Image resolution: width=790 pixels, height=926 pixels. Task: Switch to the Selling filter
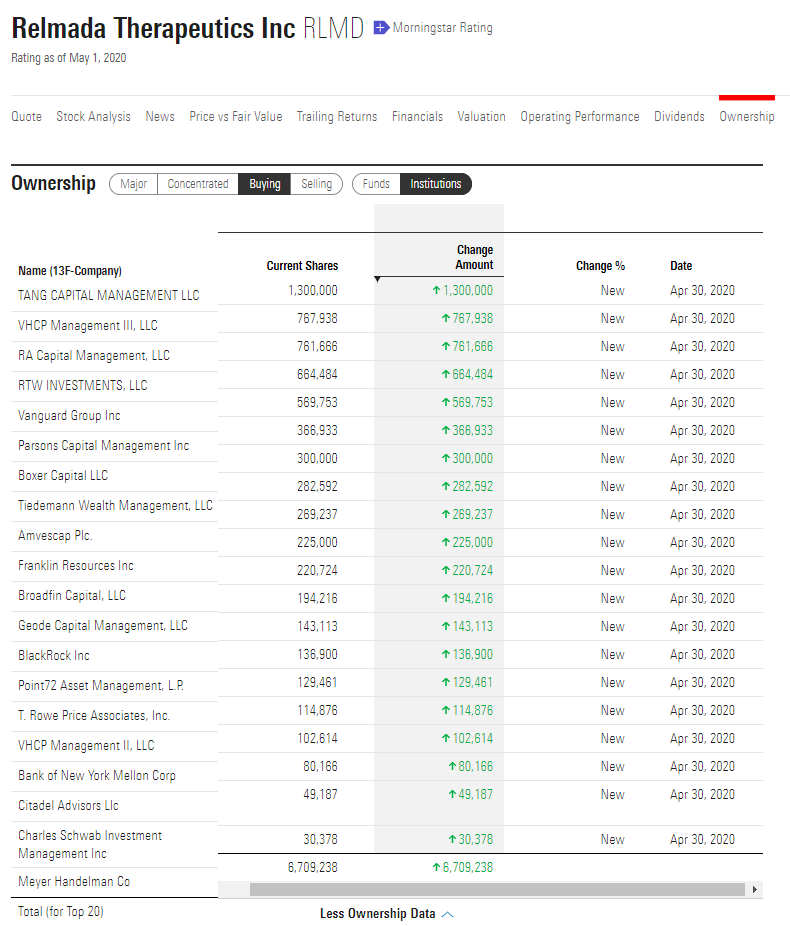(316, 184)
